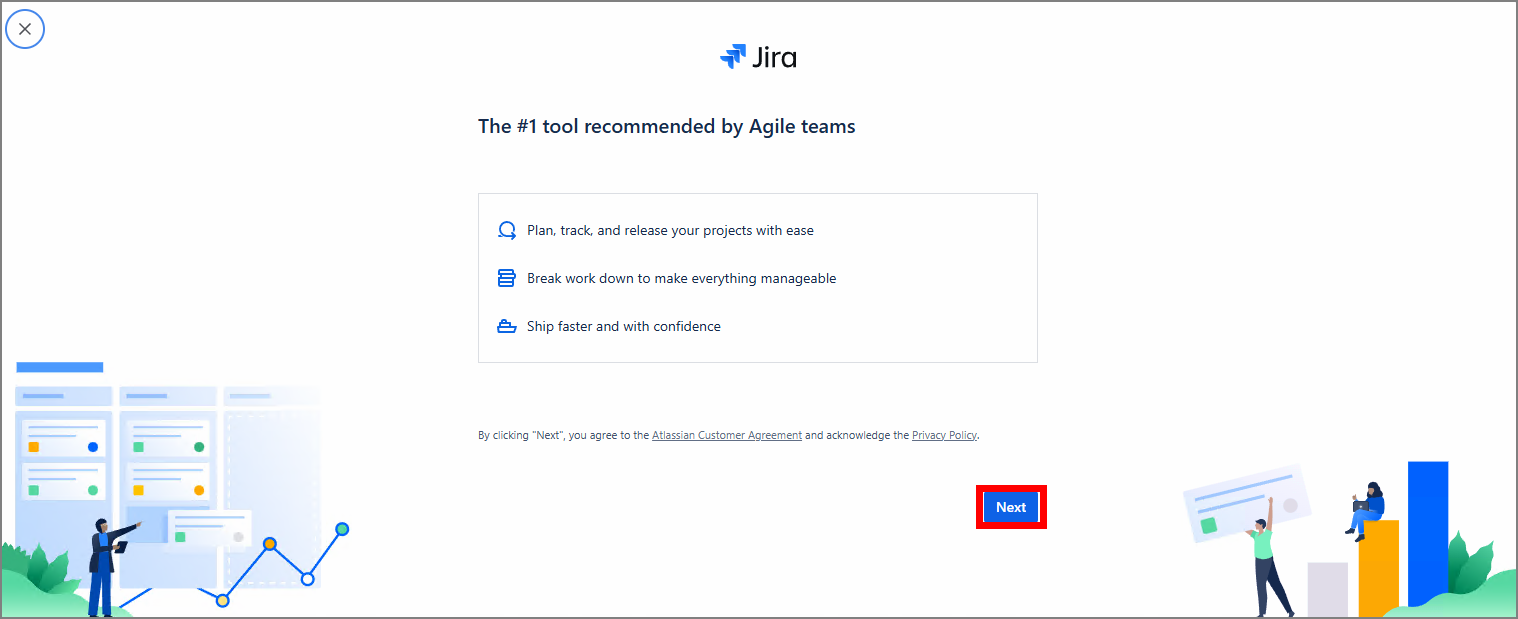Screen dimensions: 1518x619
Task: Click the ship icon beside Ship faster
Action: tap(506, 326)
